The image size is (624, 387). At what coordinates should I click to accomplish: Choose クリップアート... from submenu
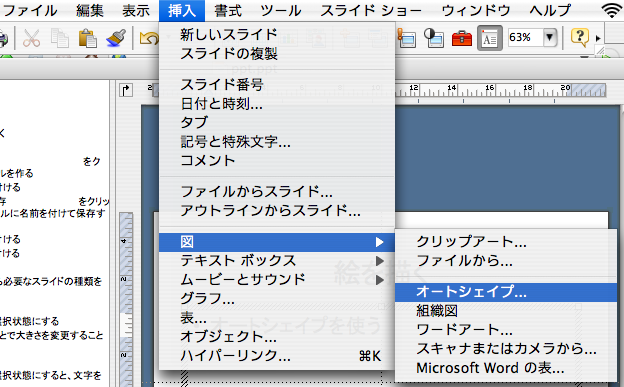coord(506,242)
